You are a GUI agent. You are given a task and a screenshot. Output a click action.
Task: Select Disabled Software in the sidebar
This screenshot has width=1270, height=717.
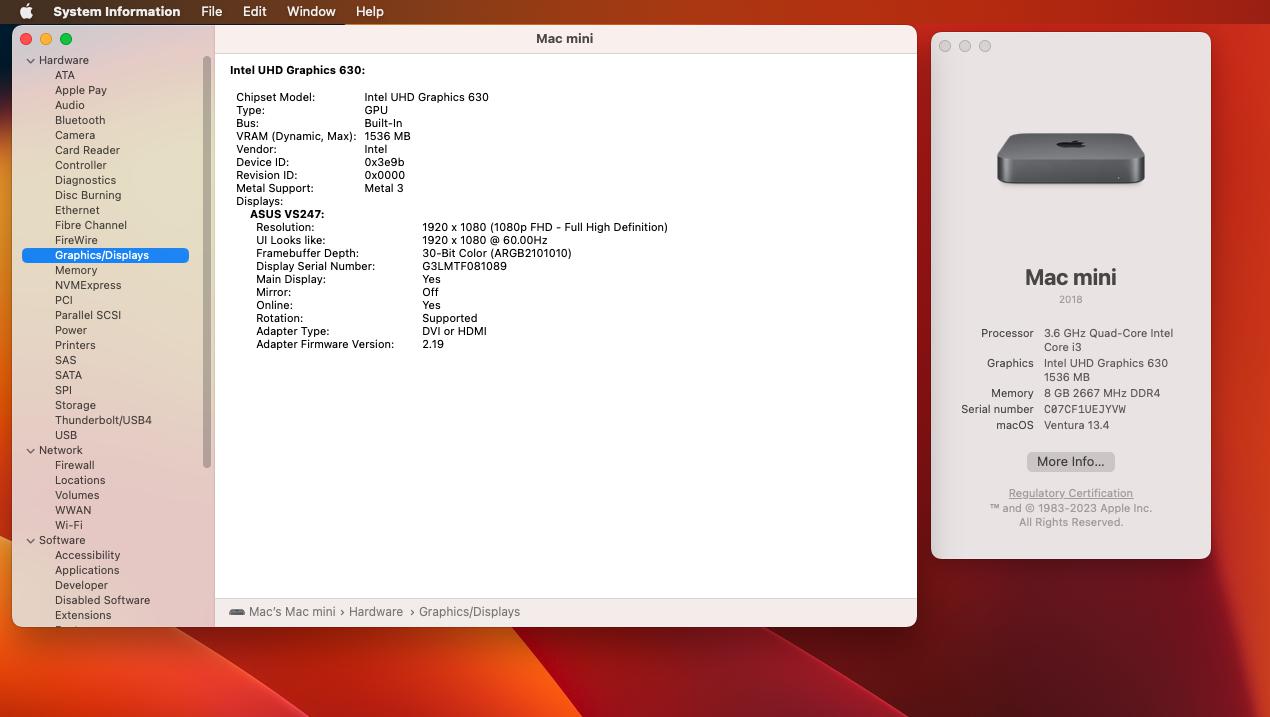102,600
